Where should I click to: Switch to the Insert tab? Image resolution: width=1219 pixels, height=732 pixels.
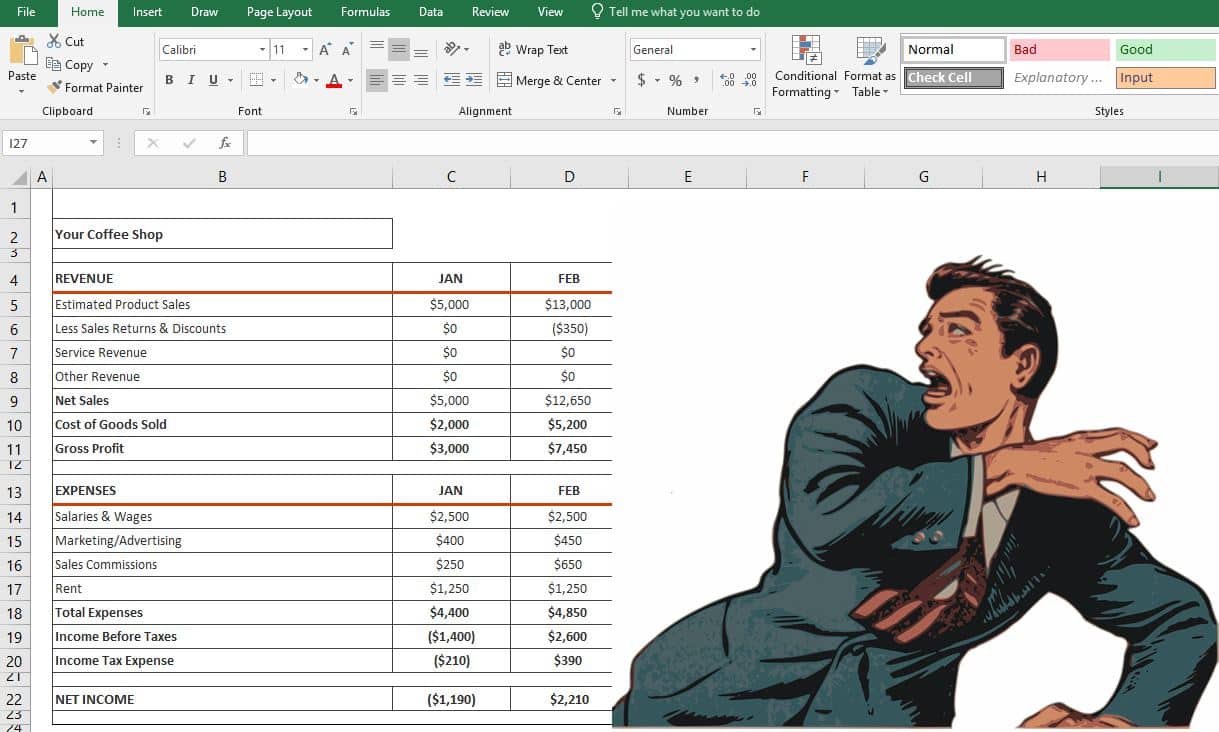[x=147, y=12]
